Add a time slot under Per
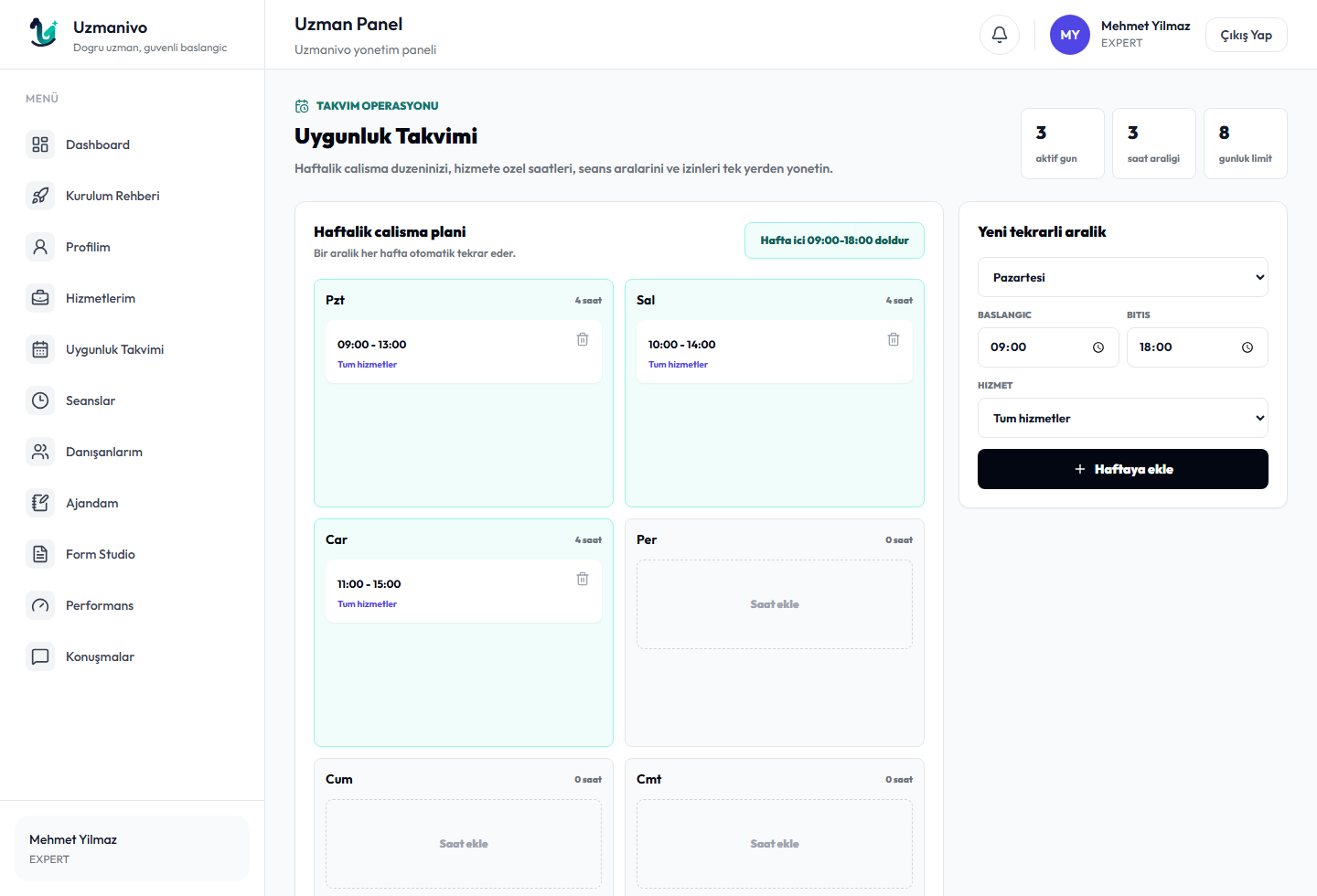The image size is (1317, 896). pos(775,604)
